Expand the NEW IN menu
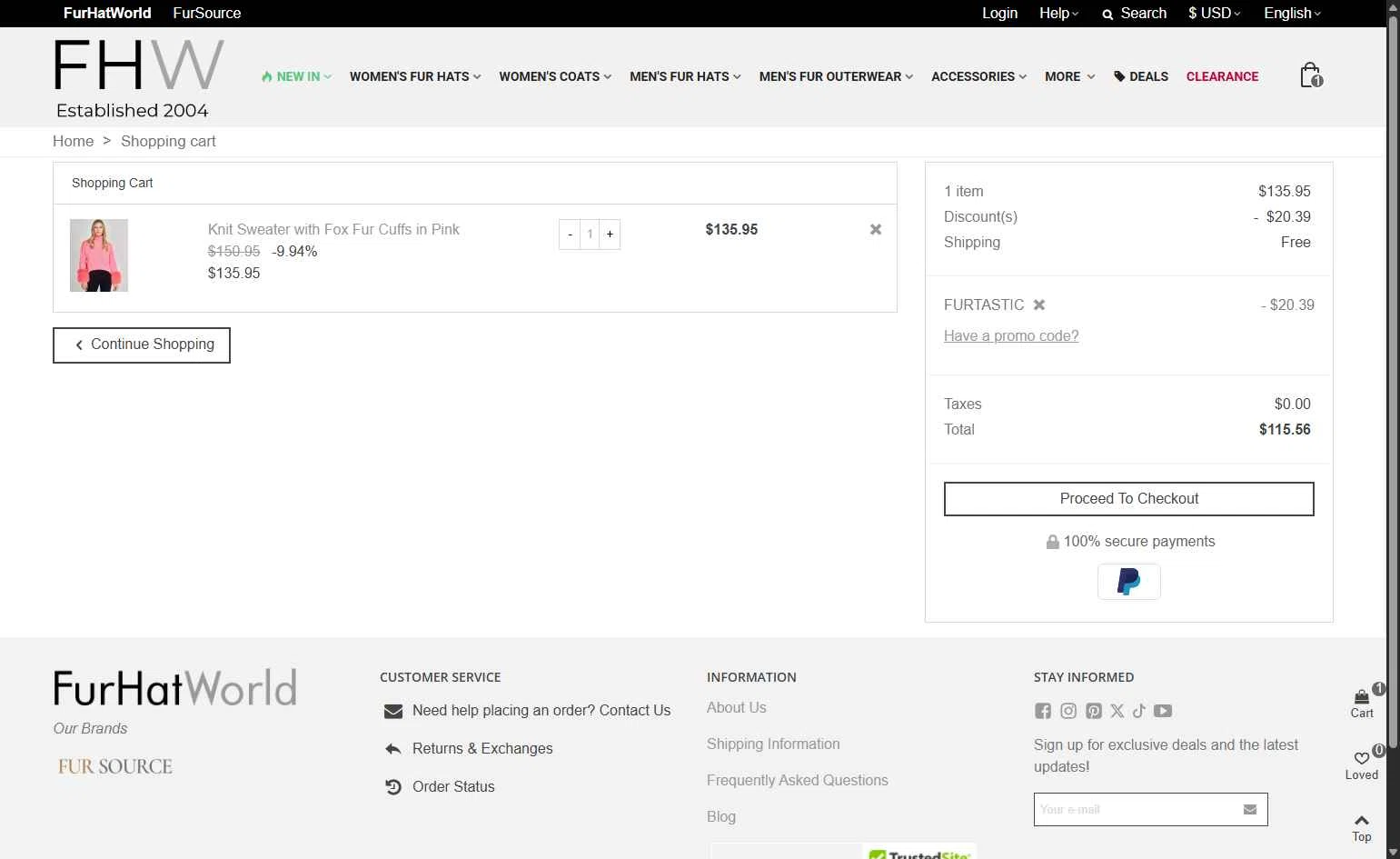 tap(296, 76)
